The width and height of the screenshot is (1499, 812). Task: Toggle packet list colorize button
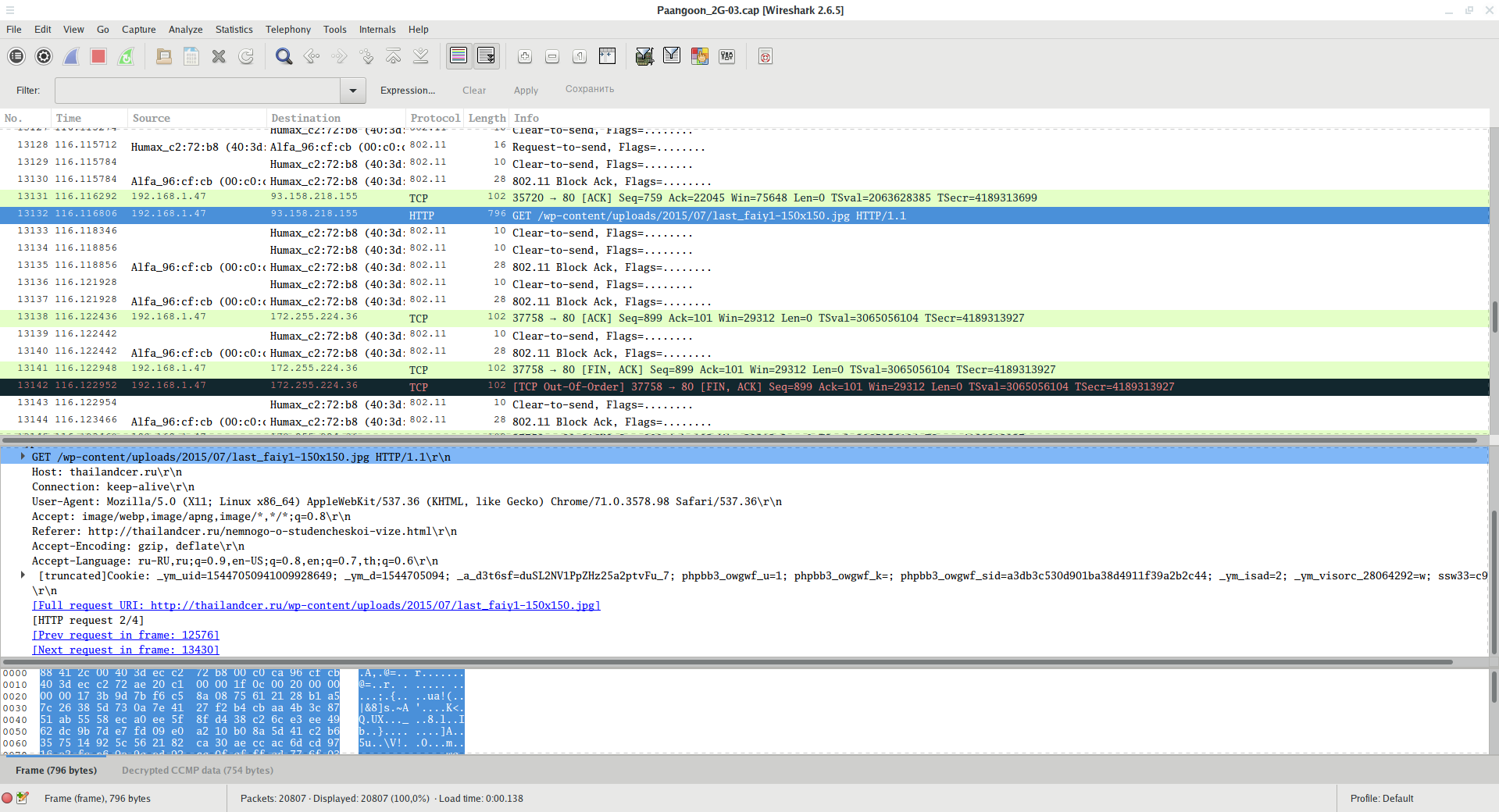[x=459, y=56]
